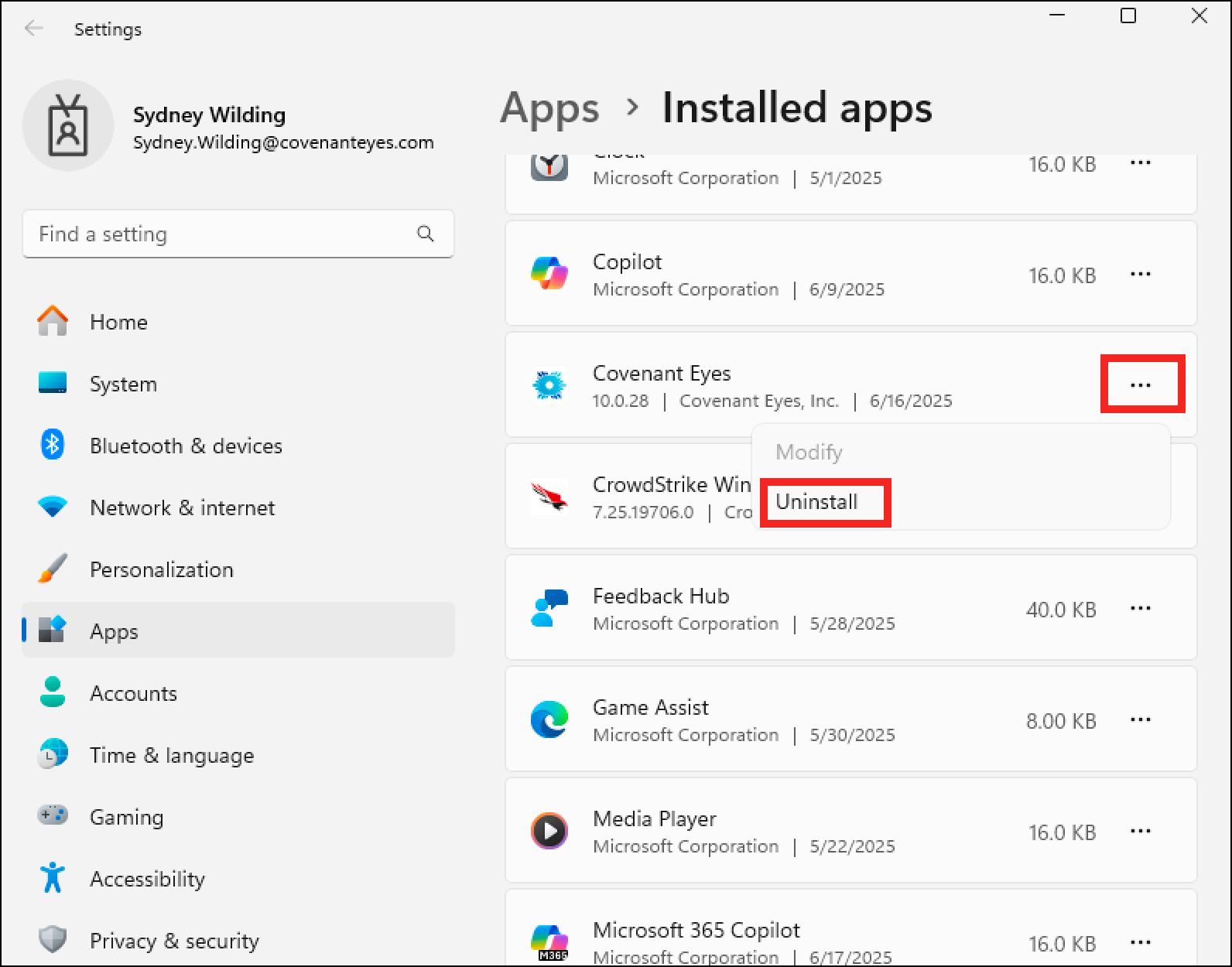Click the Covenant Eyes app name

tap(662, 373)
